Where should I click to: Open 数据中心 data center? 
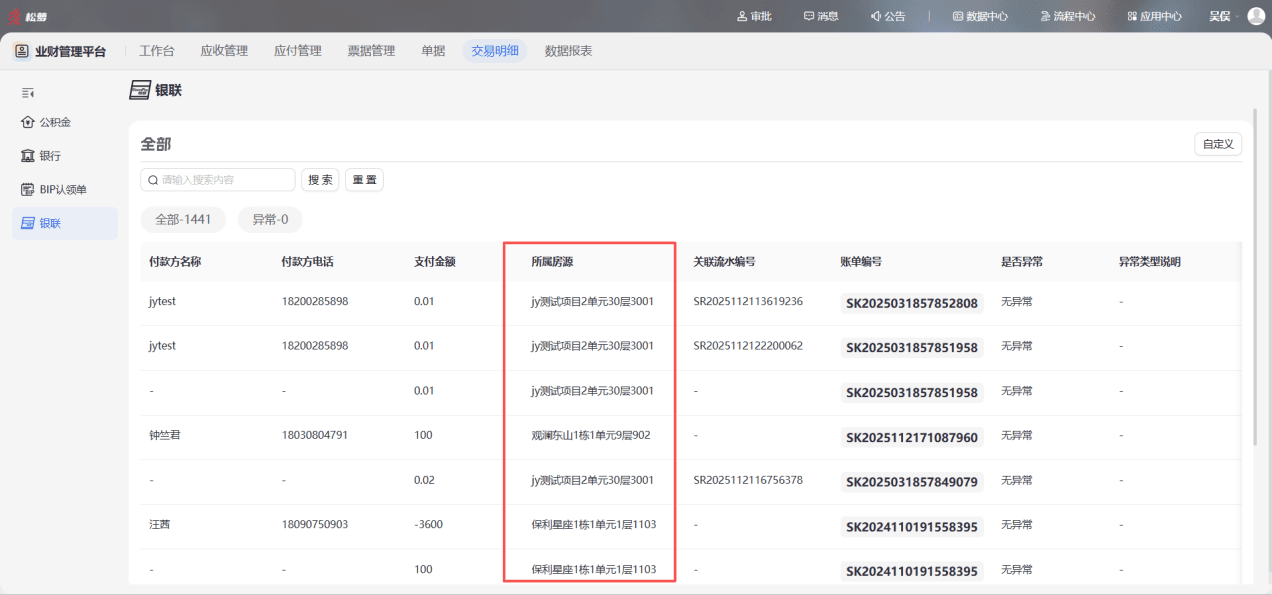tap(980, 16)
